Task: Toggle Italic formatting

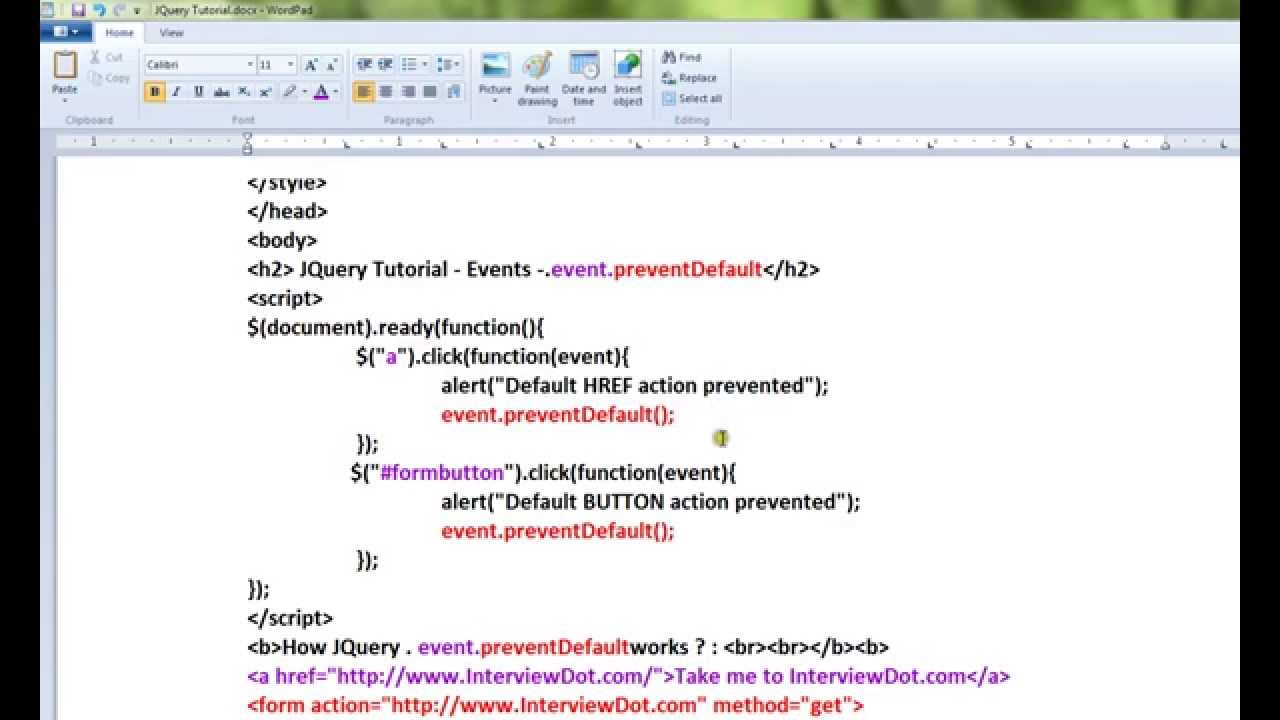Action: click(176, 92)
